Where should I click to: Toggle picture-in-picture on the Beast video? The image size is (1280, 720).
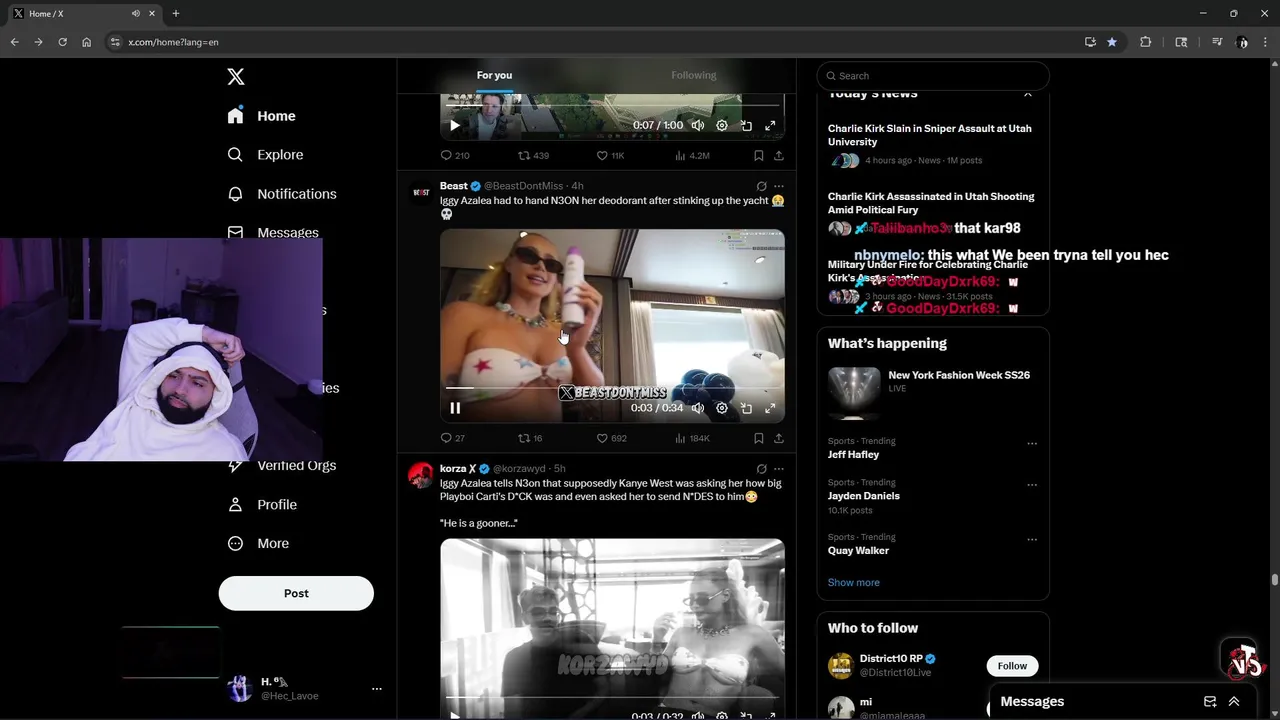746,408
